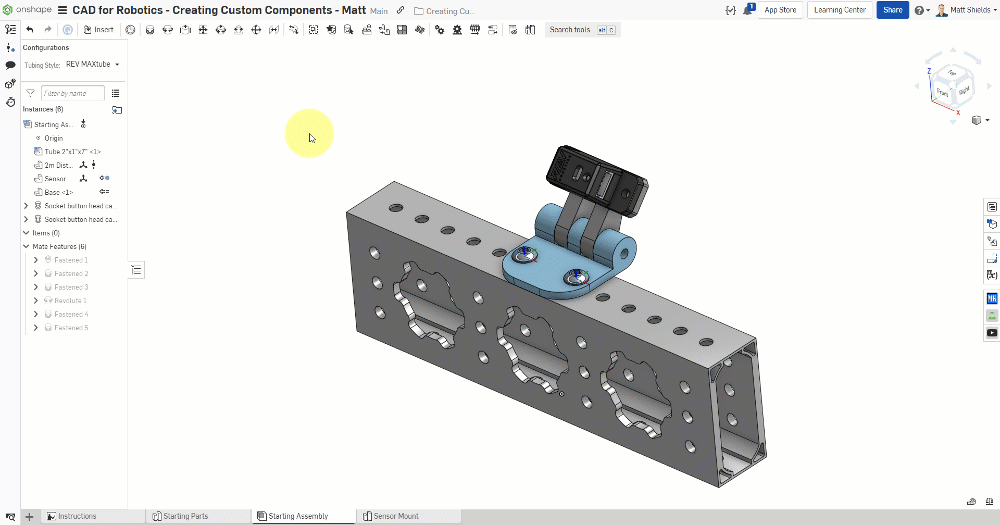The image size is (1000, 525).
Task: Expand the first Socket button head item
Action: coord(26,206)
